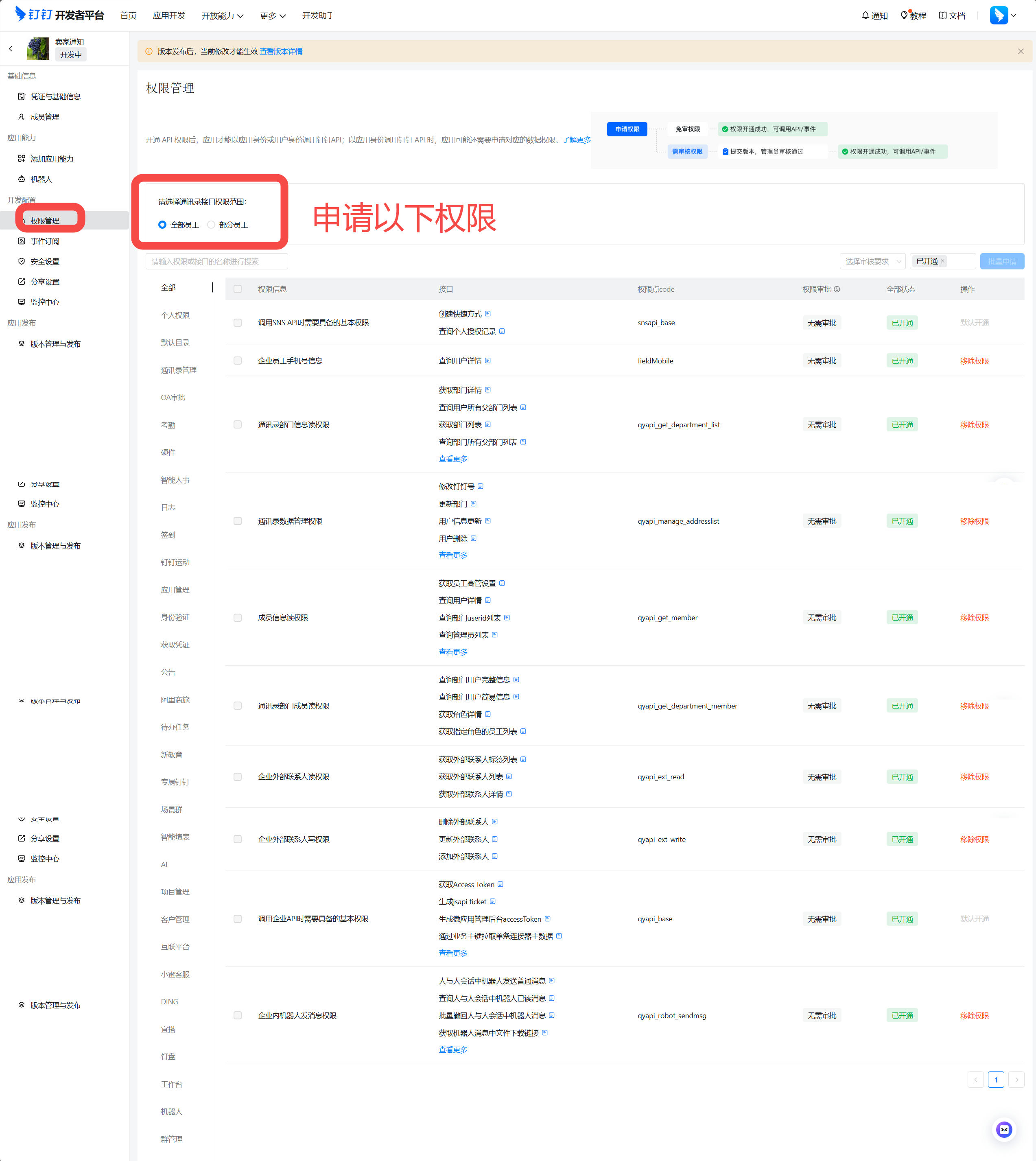Click doc icon beside 获取Access Token

(x=501, y=884)
